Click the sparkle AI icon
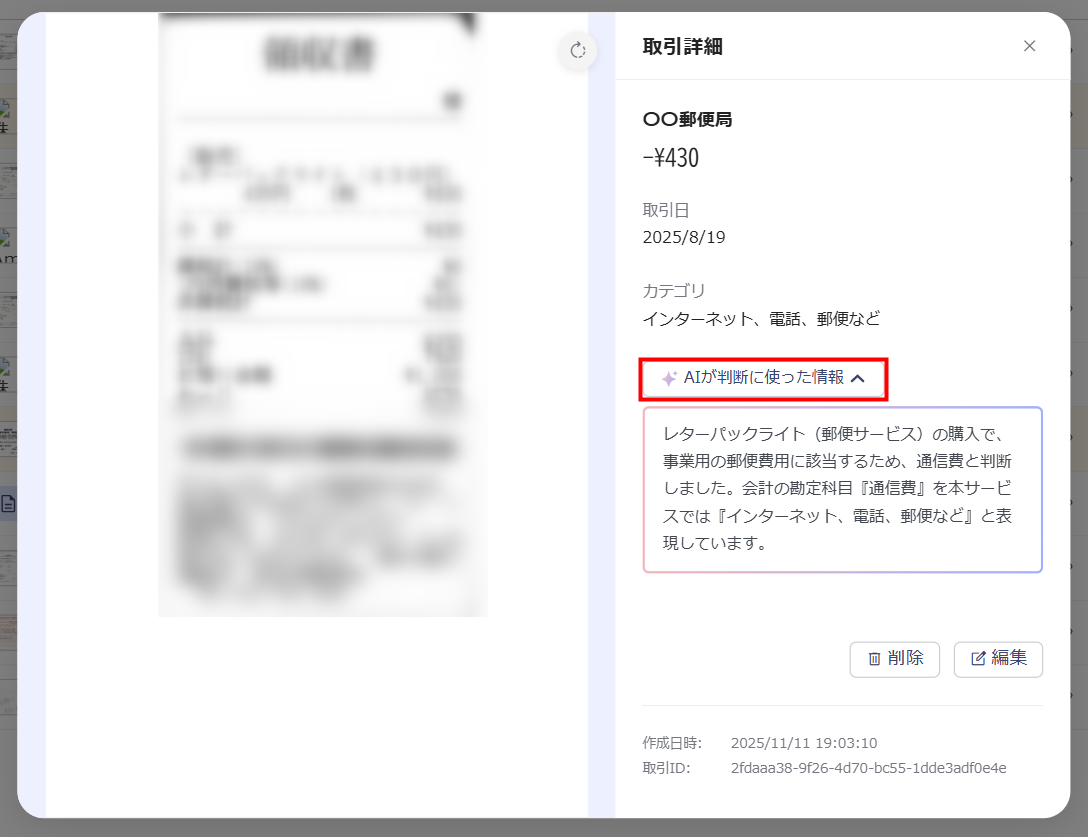Viewport: 1088px width, 837px height. coord(669,378)
